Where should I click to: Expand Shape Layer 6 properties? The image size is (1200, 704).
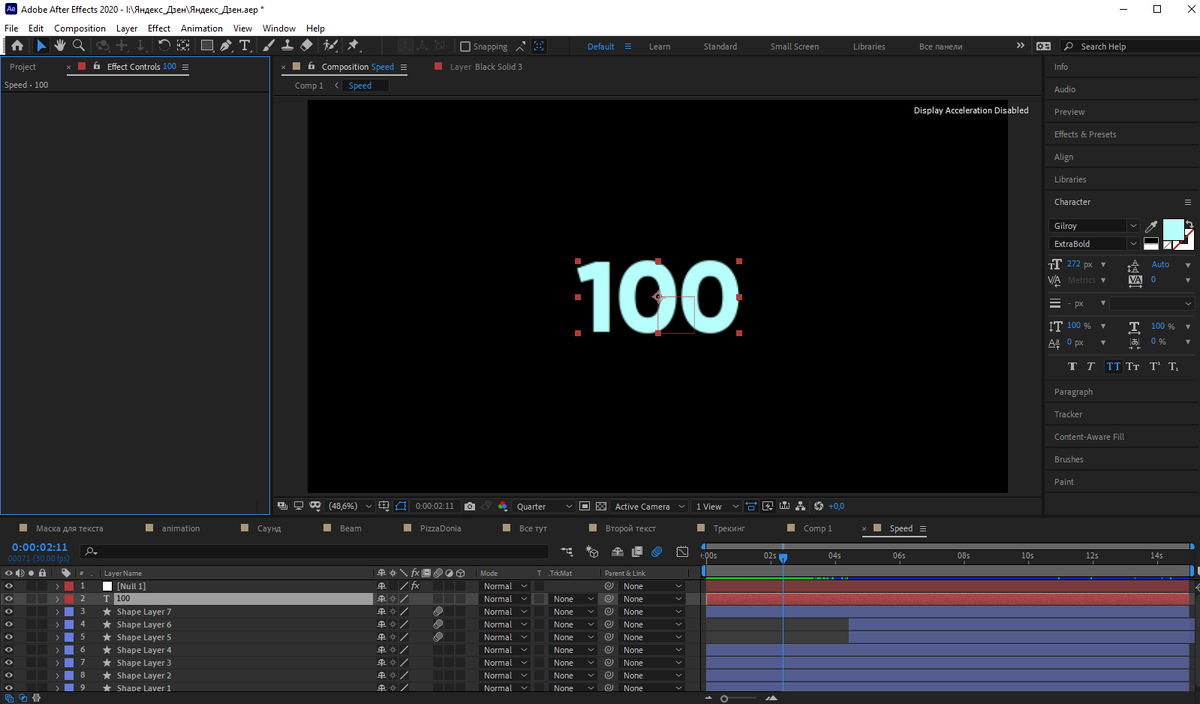pos(57,625)
